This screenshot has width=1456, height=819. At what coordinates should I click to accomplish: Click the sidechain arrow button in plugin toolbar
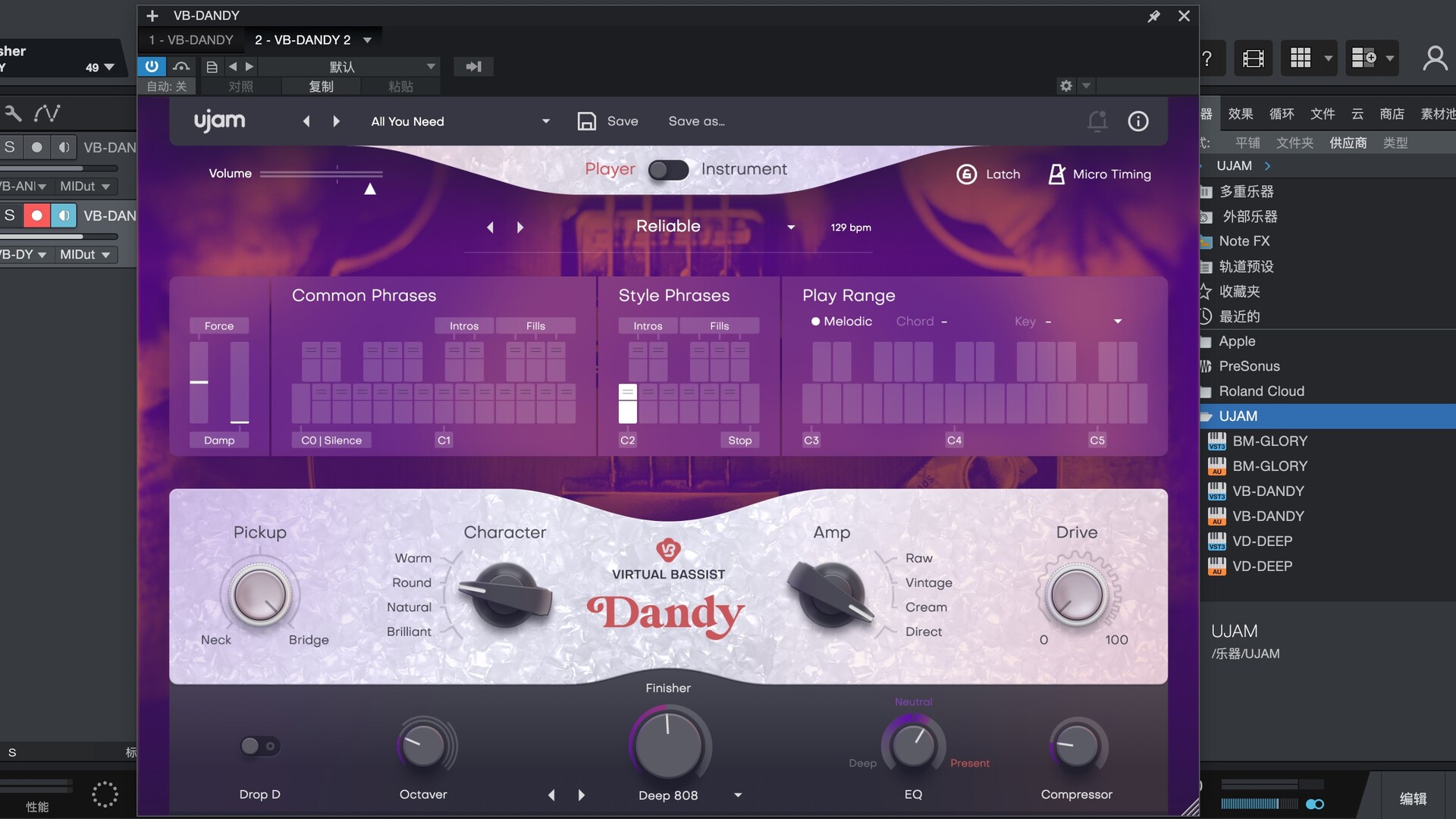coord(473,67)
